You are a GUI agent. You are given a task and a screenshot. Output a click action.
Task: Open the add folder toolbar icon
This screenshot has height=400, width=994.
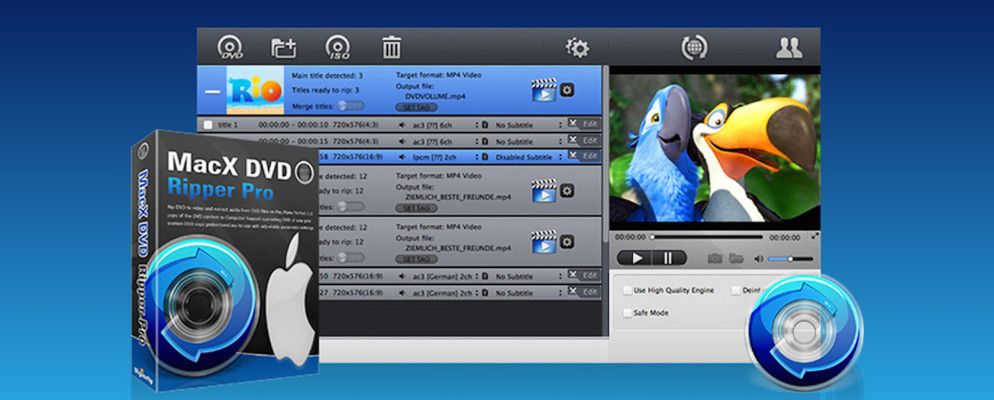(x=283, y=48)
